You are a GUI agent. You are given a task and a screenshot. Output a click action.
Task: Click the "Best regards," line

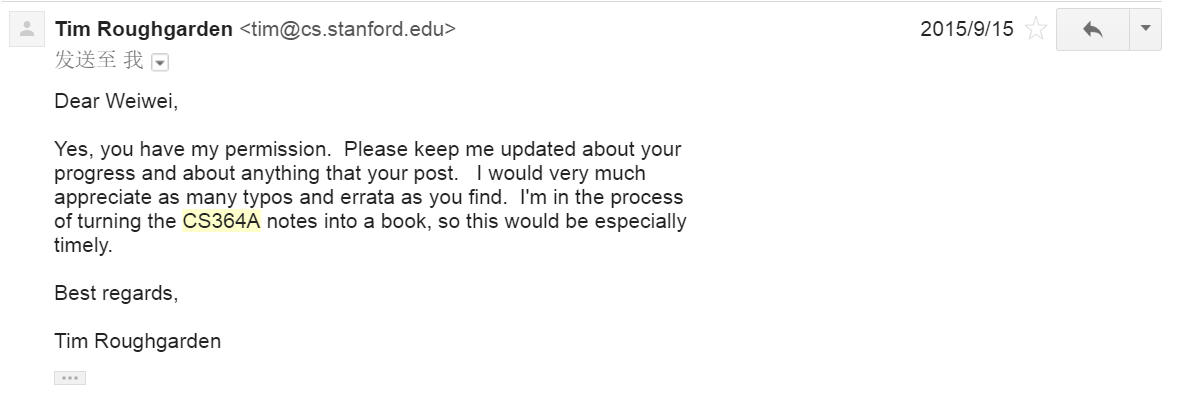tap(116, 293)
